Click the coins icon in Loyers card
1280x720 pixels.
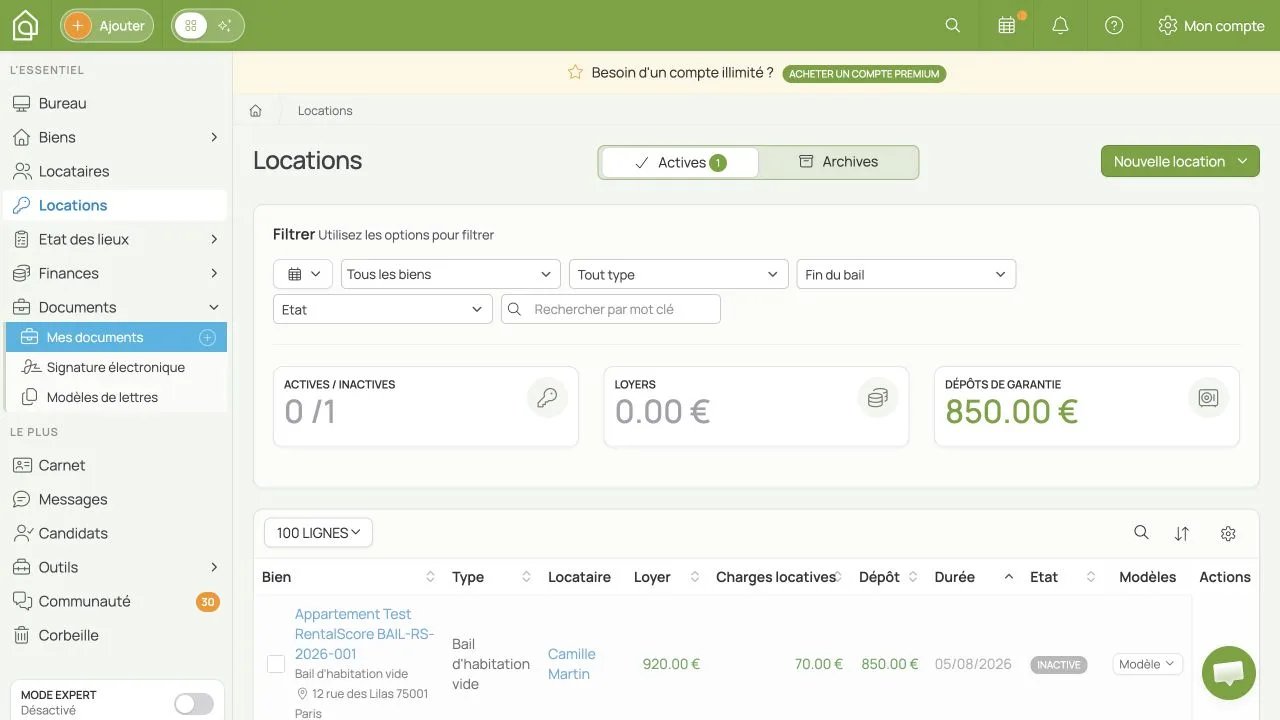[878, 398]
